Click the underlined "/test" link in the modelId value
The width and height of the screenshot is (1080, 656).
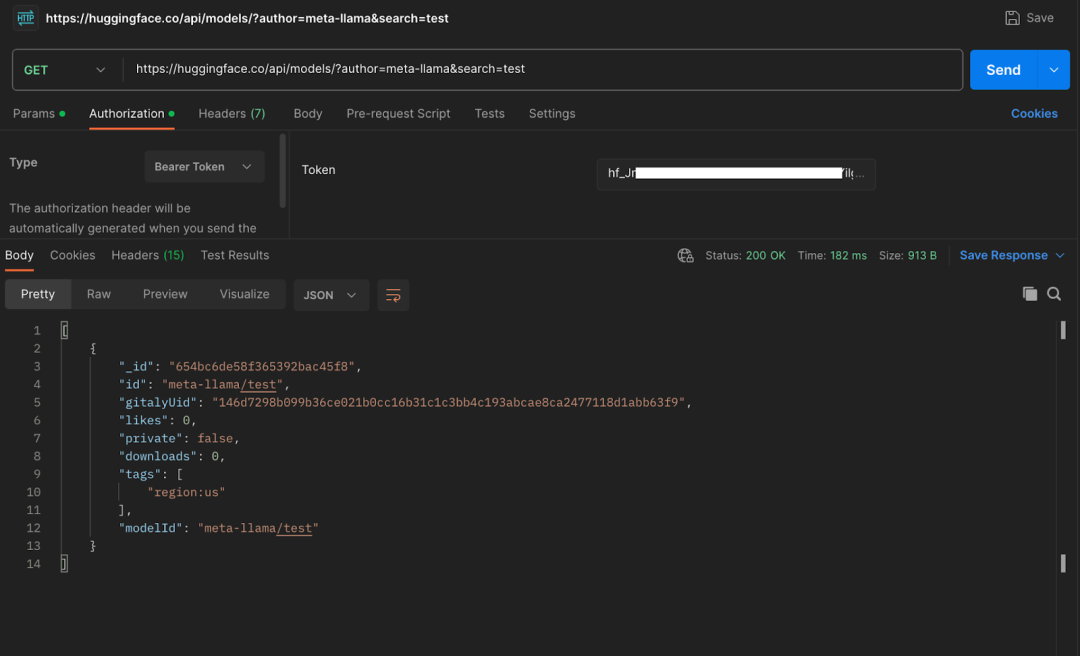click(294, 529)
